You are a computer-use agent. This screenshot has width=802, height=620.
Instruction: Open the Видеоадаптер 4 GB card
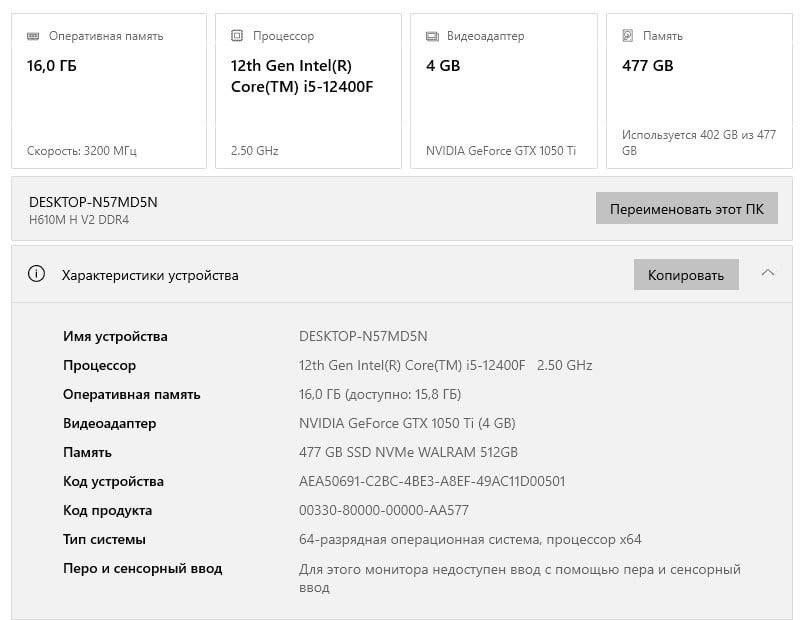click(504, 91)
